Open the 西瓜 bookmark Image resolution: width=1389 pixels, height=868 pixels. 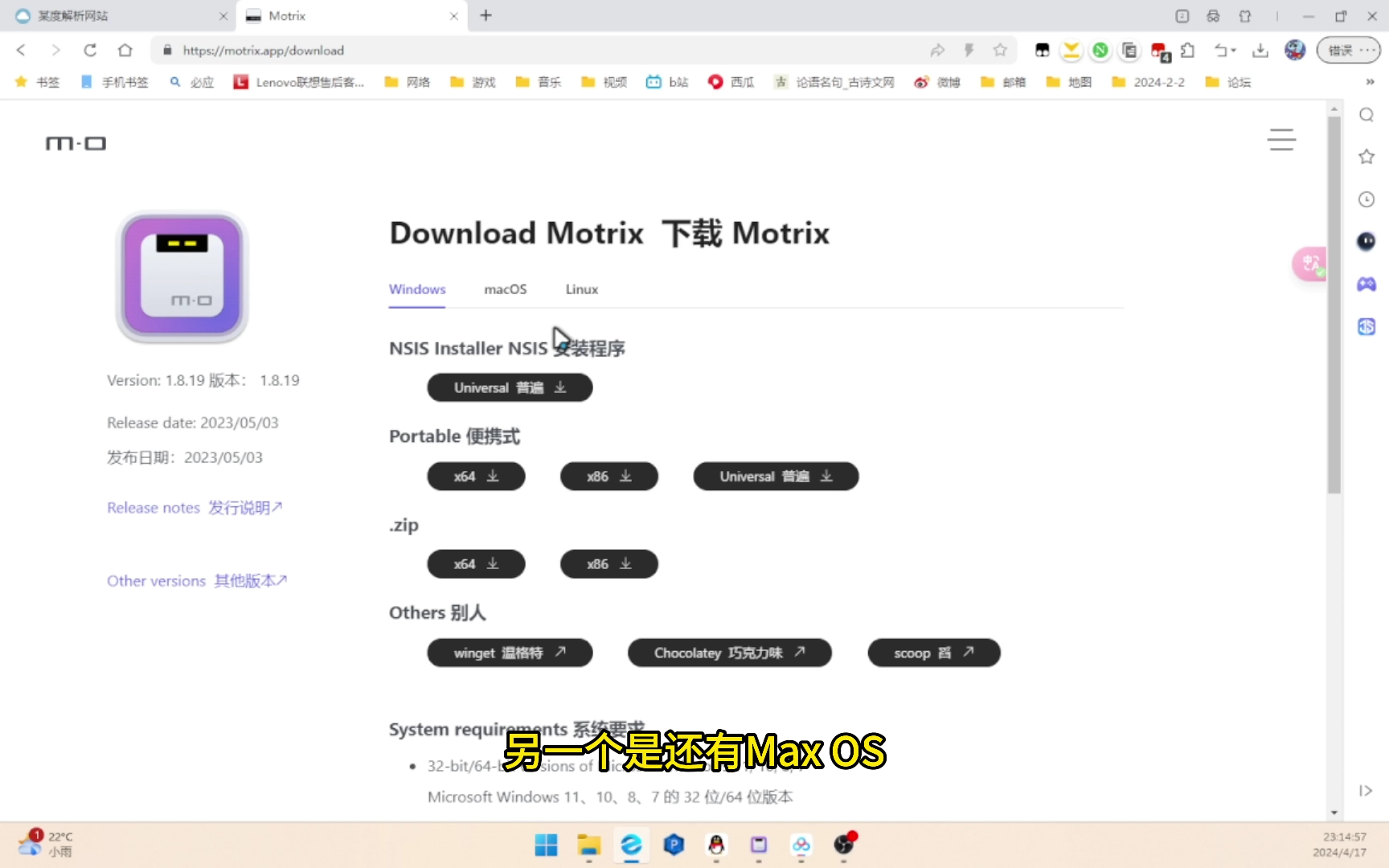731,82
